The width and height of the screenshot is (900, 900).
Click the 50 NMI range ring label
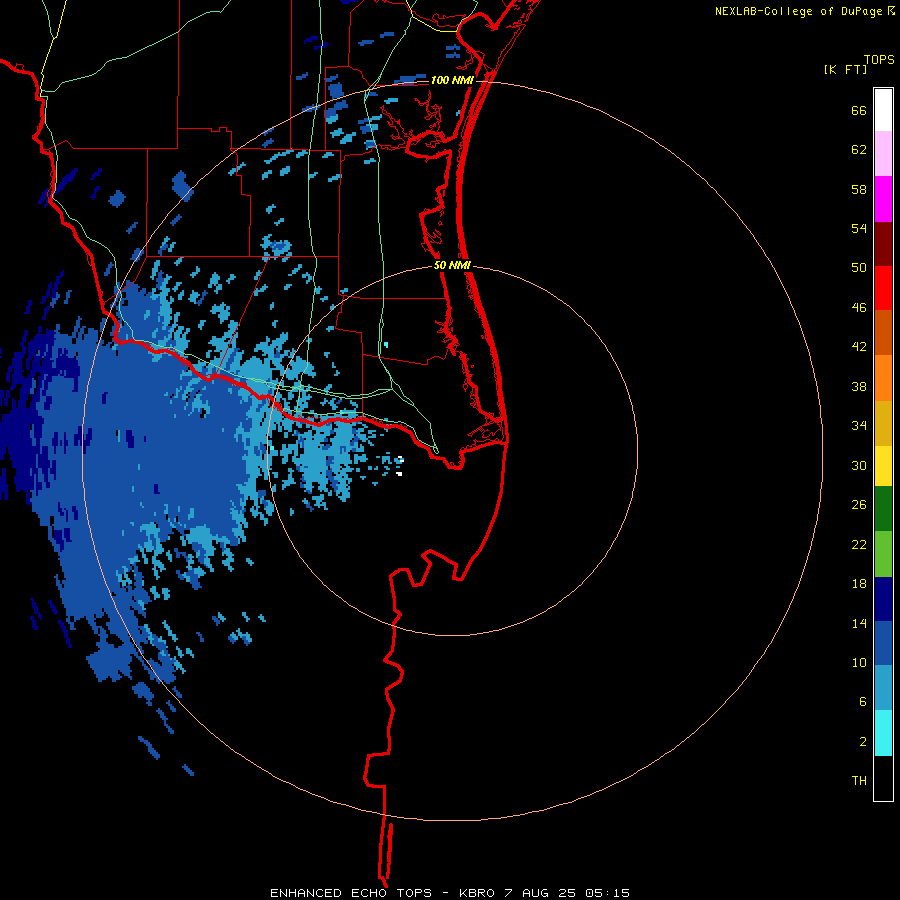click(452, 265)
